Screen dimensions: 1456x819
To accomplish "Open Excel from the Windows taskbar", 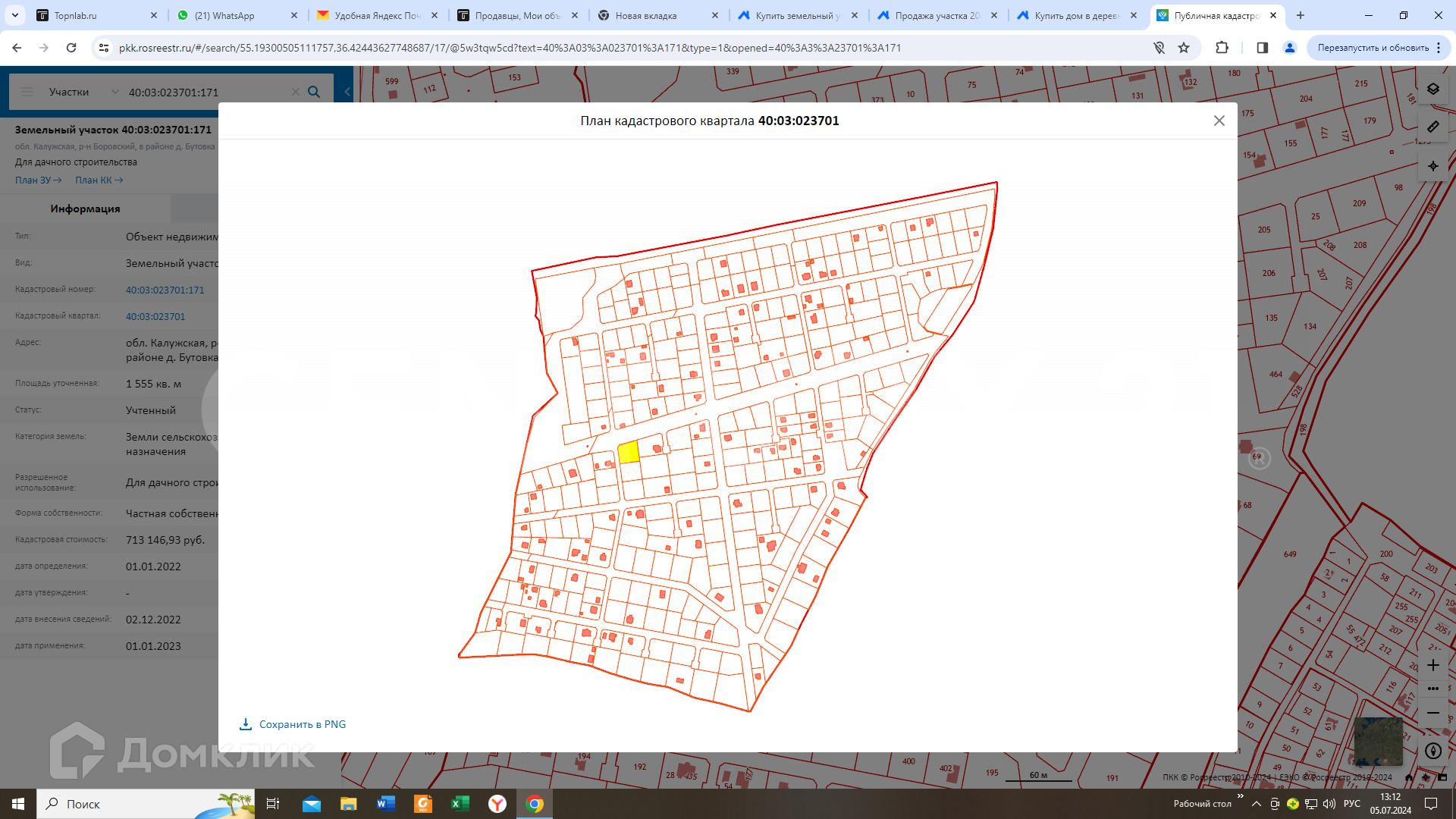I will pyautogui.click(x=460, y=804).
